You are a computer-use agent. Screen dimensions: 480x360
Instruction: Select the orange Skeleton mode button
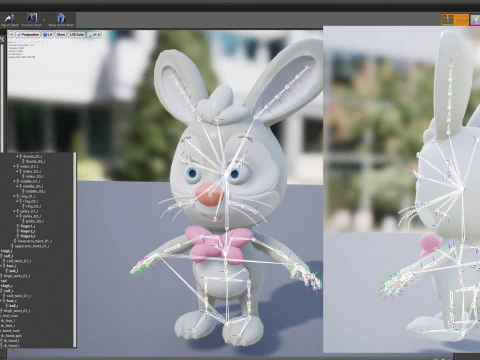pos(455,20)
